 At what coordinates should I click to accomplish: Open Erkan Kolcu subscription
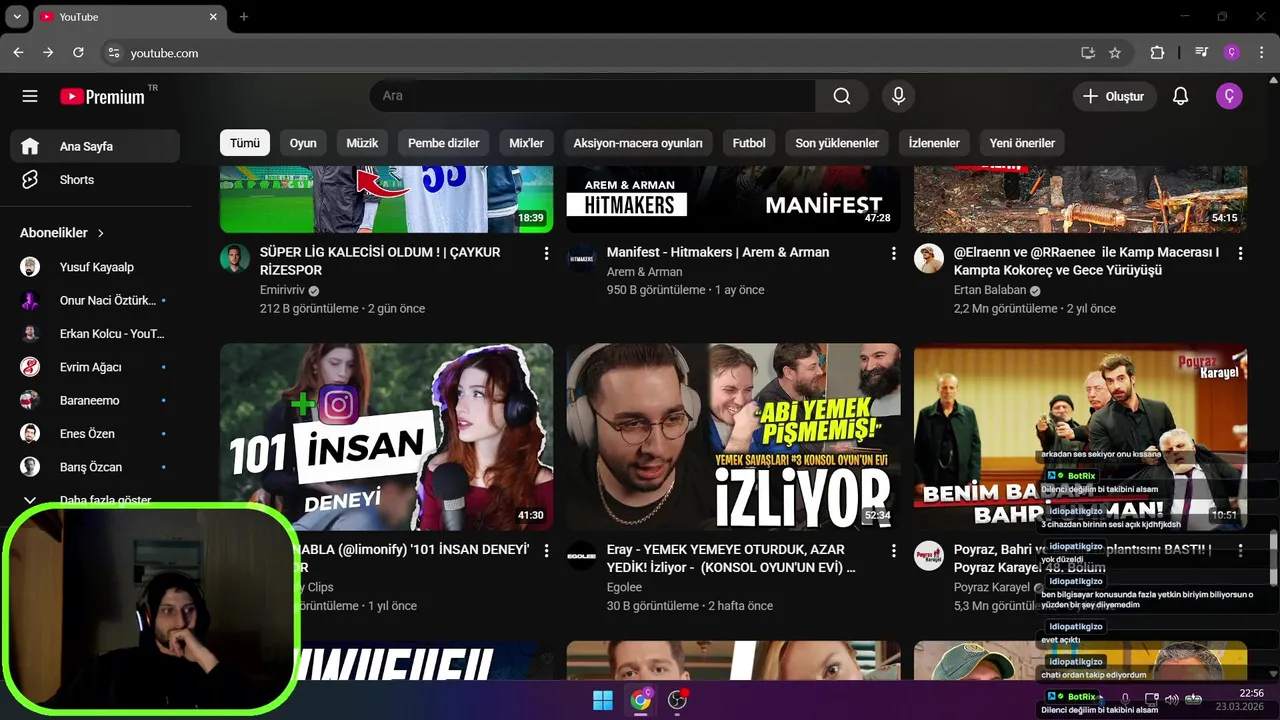click(x=95, y=334)
